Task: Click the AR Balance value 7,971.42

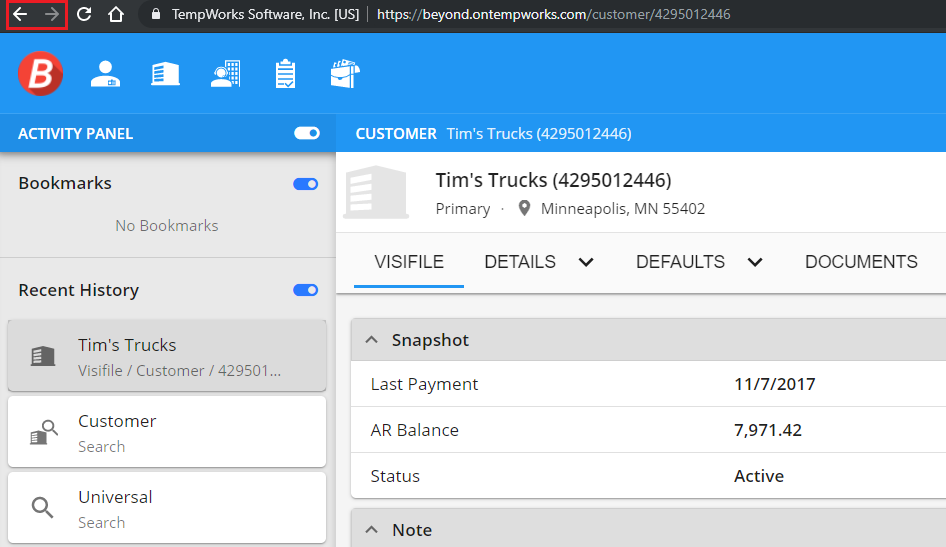Action: click(767, 430)
